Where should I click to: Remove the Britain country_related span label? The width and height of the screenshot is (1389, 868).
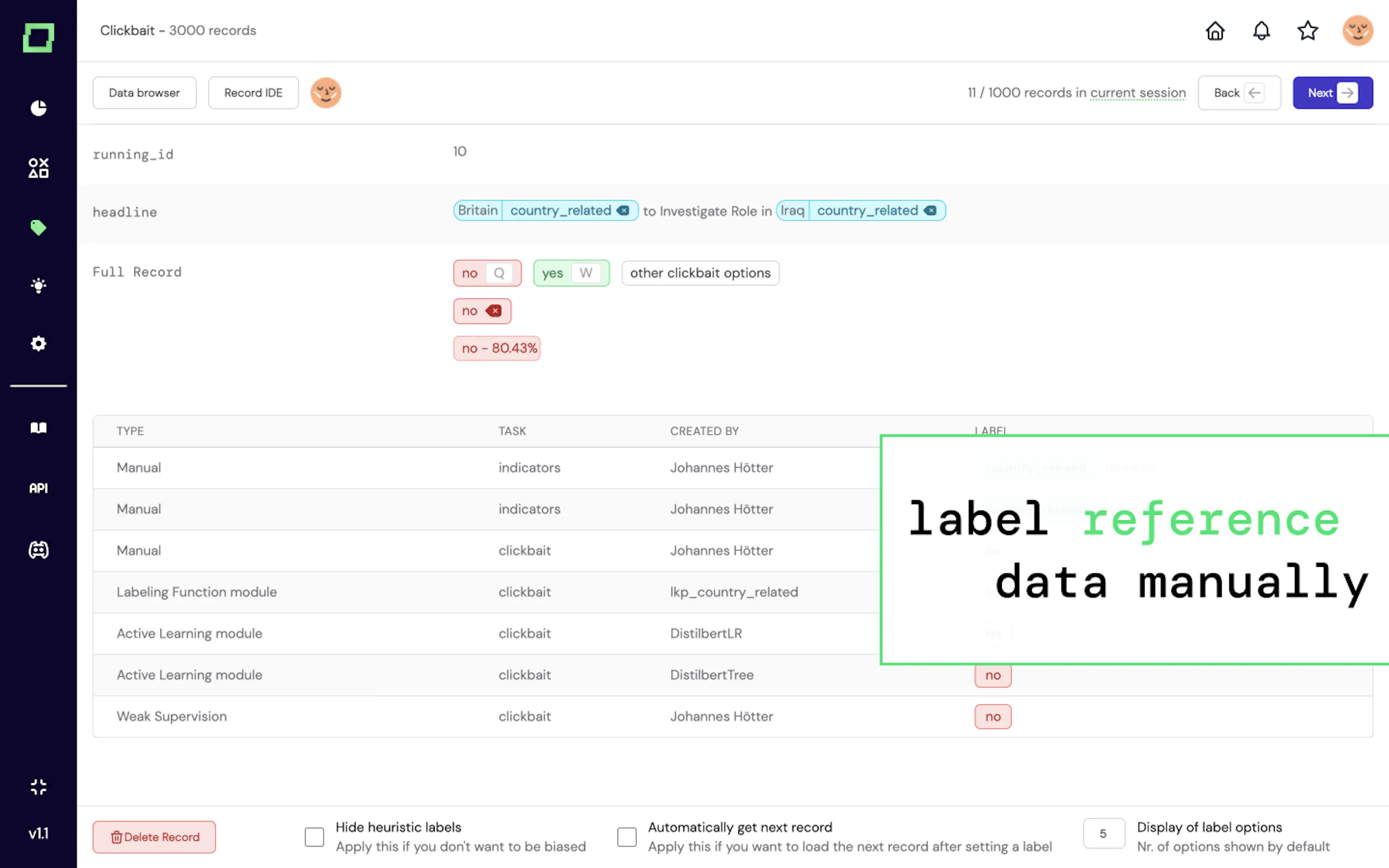tap(622, 210)
